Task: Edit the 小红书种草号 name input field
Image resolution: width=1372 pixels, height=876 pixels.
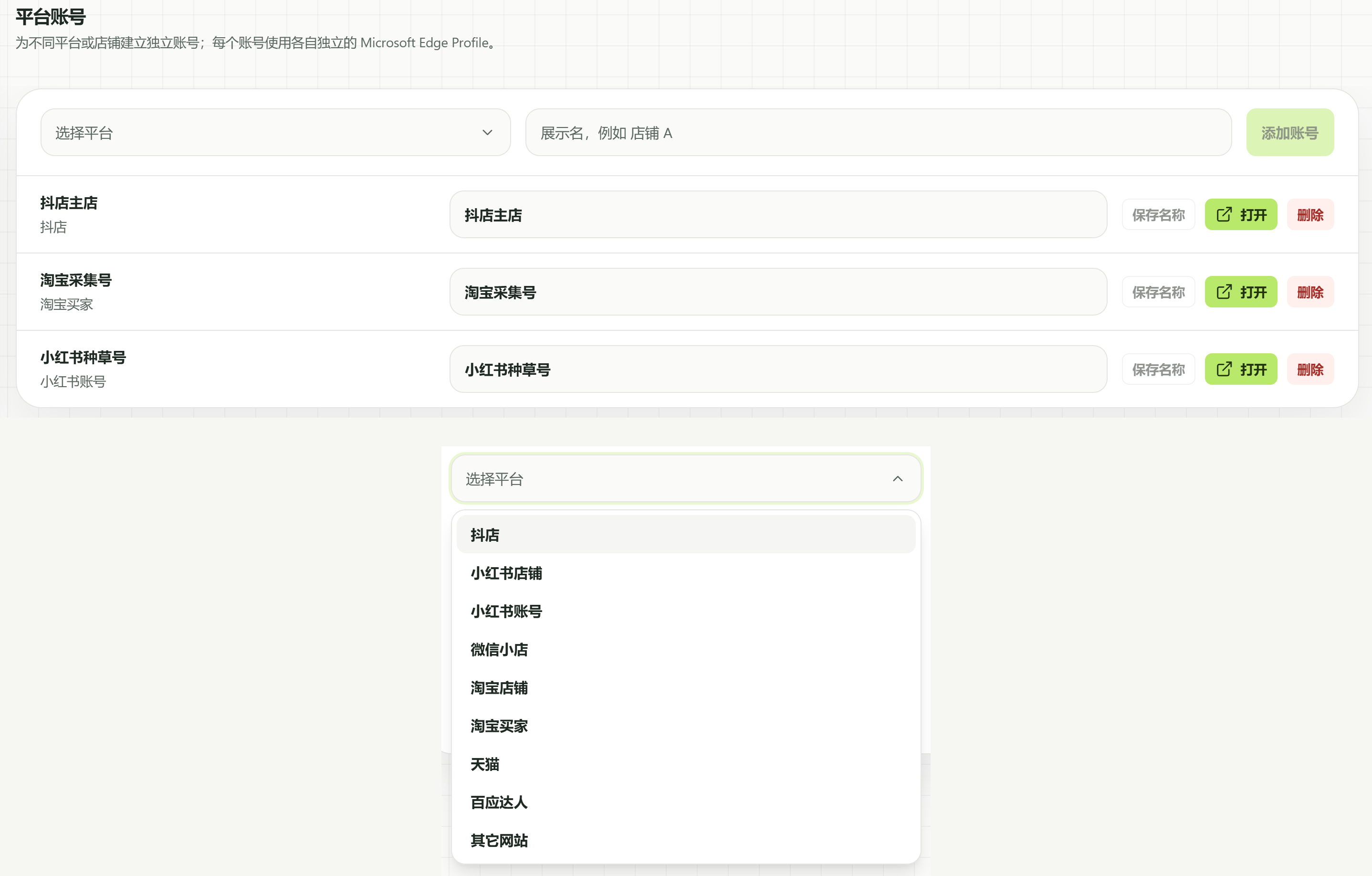Action: [778, 369]
